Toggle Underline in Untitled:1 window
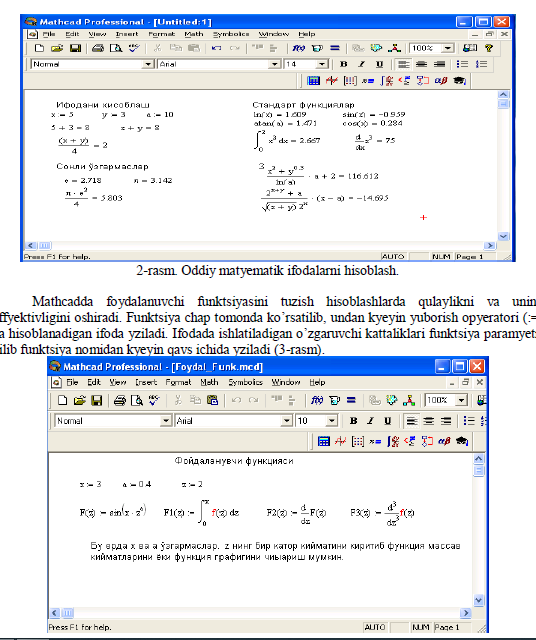 click(379, 64)
